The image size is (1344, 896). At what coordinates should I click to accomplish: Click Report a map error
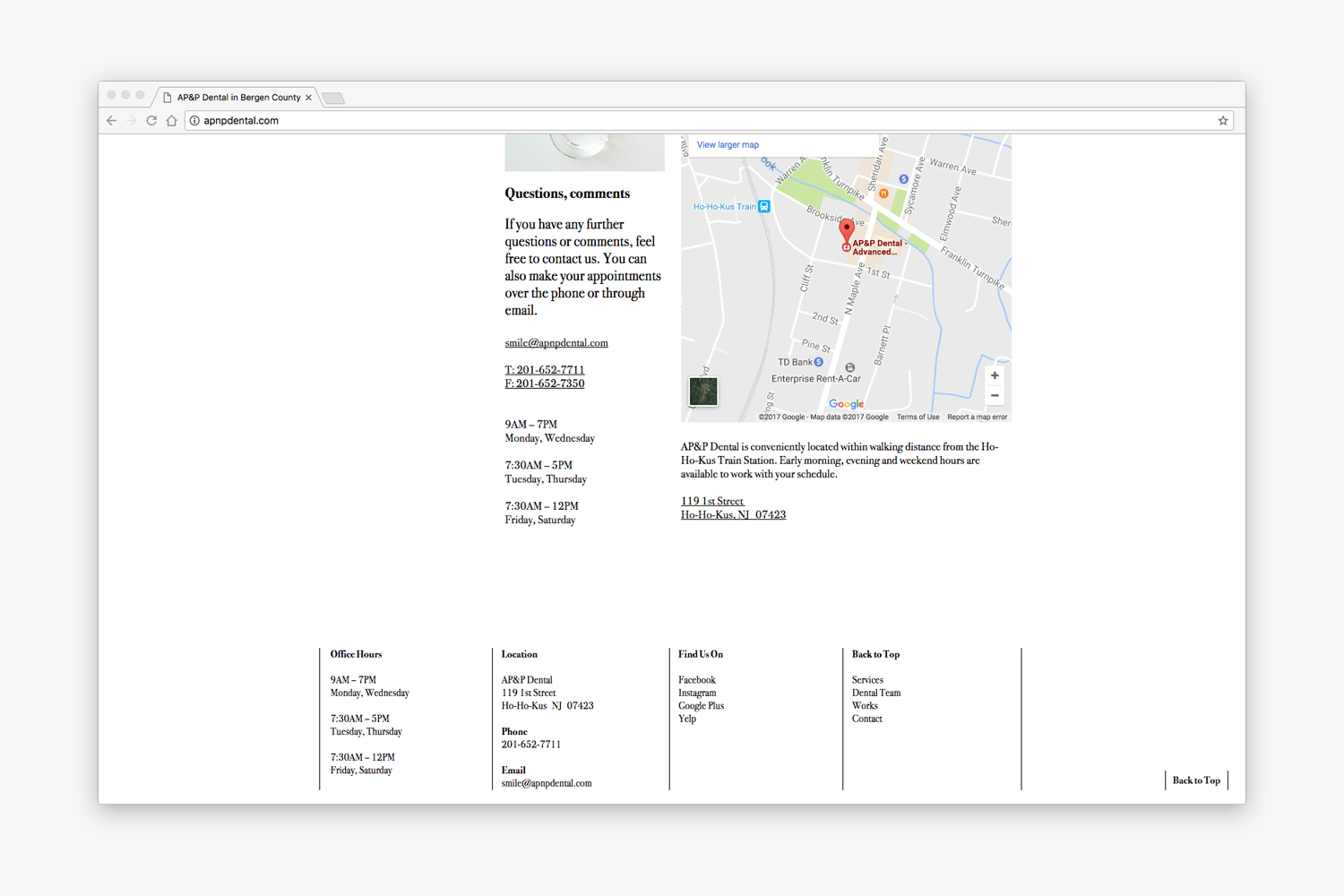(x=977, y=417)
